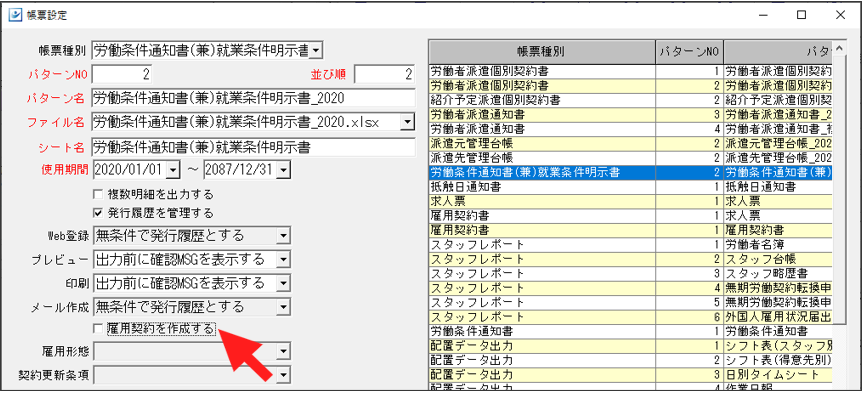Minimize the 帳票設定 window
Screen dimensions: 864x393
pos(763,15)
